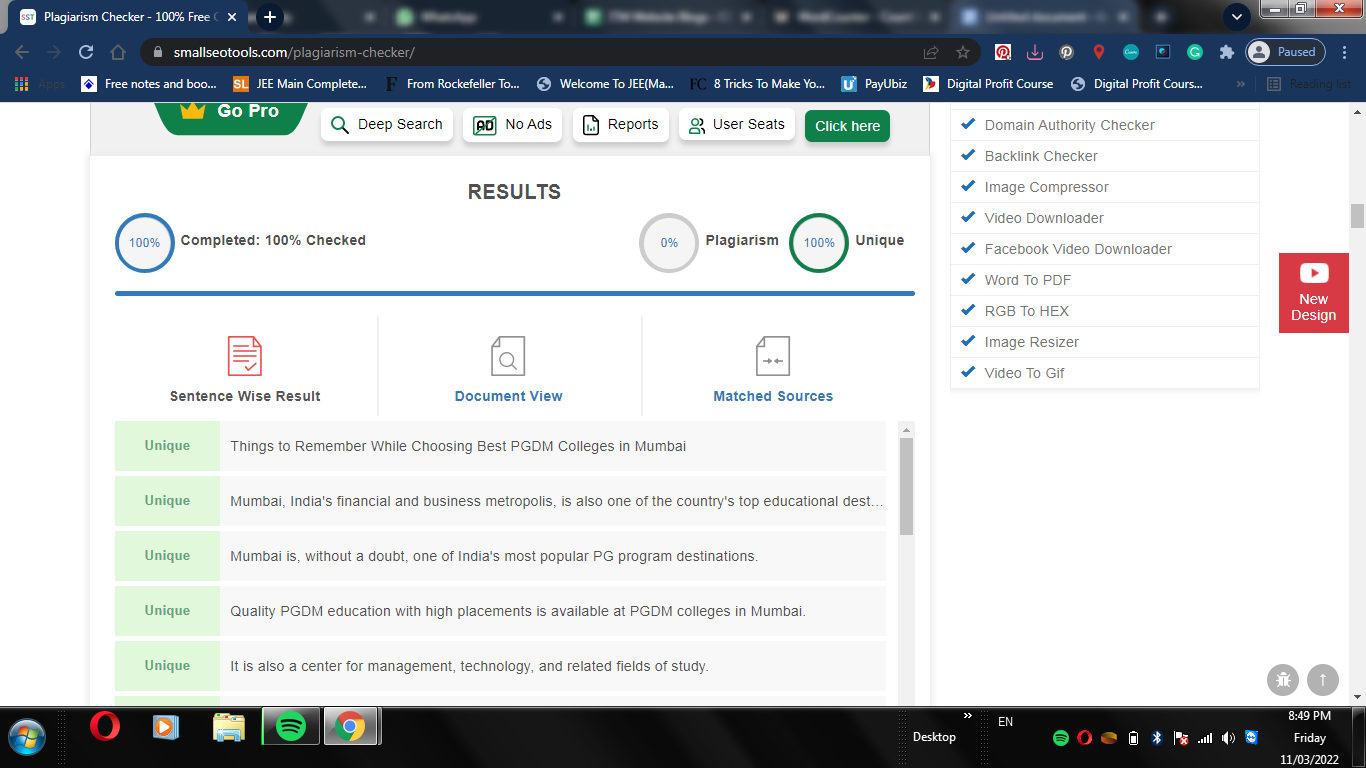Open the Sentence Wise Result icon
This screenshot has width=1366, height=768.
[245, 356]
